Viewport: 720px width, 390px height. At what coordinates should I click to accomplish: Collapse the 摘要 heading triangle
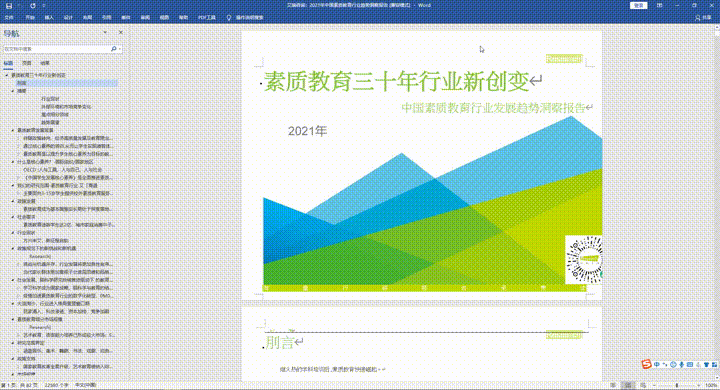click(13, 91)
